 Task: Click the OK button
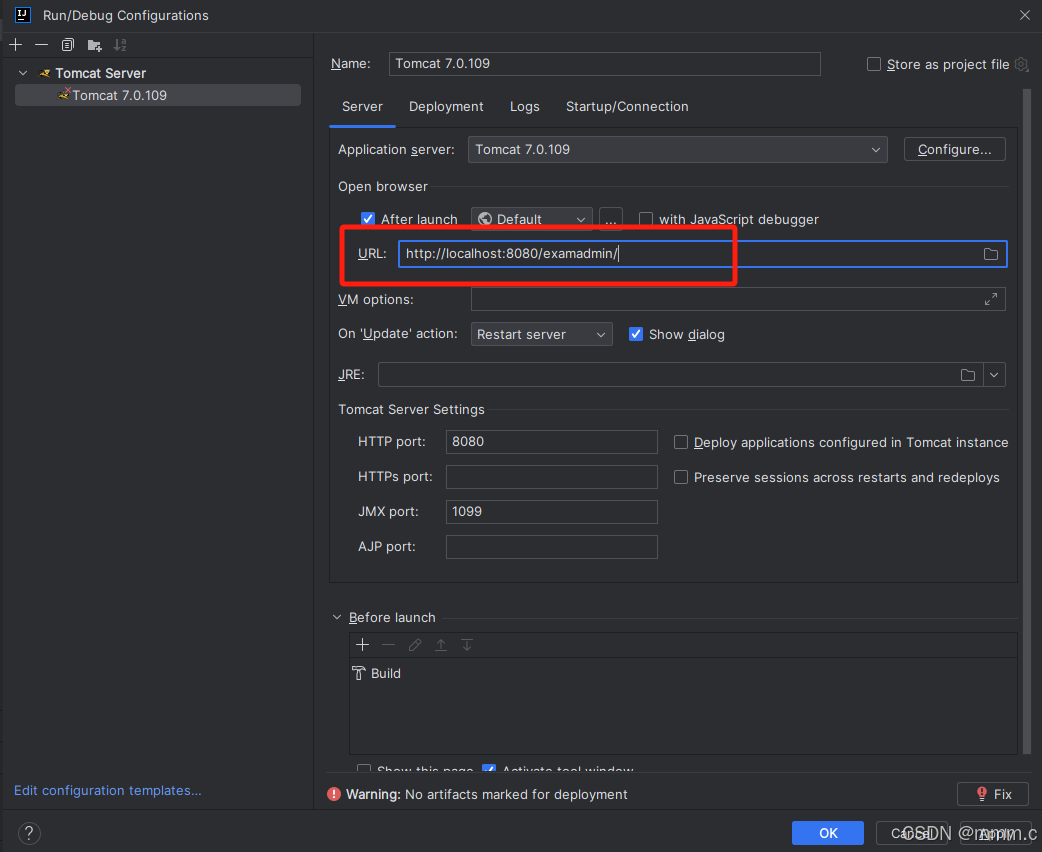click(x=828, y=833)
